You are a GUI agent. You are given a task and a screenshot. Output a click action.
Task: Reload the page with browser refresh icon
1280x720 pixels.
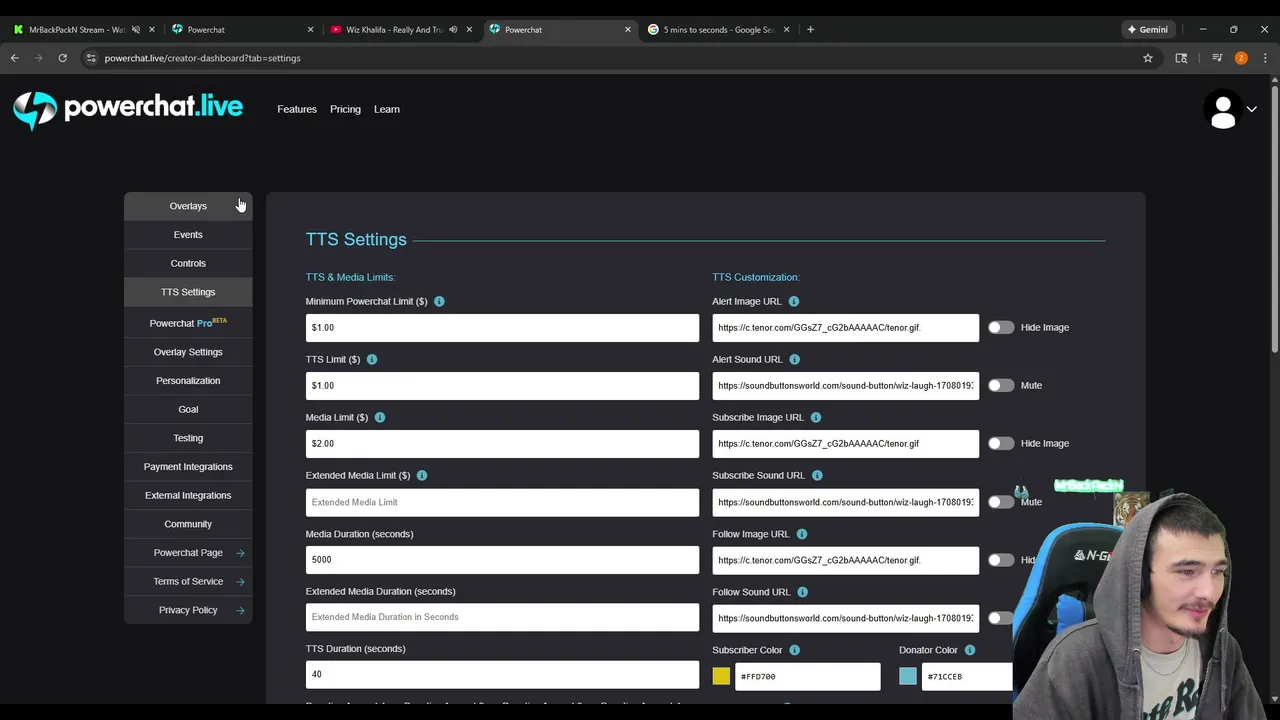point(62,58)
